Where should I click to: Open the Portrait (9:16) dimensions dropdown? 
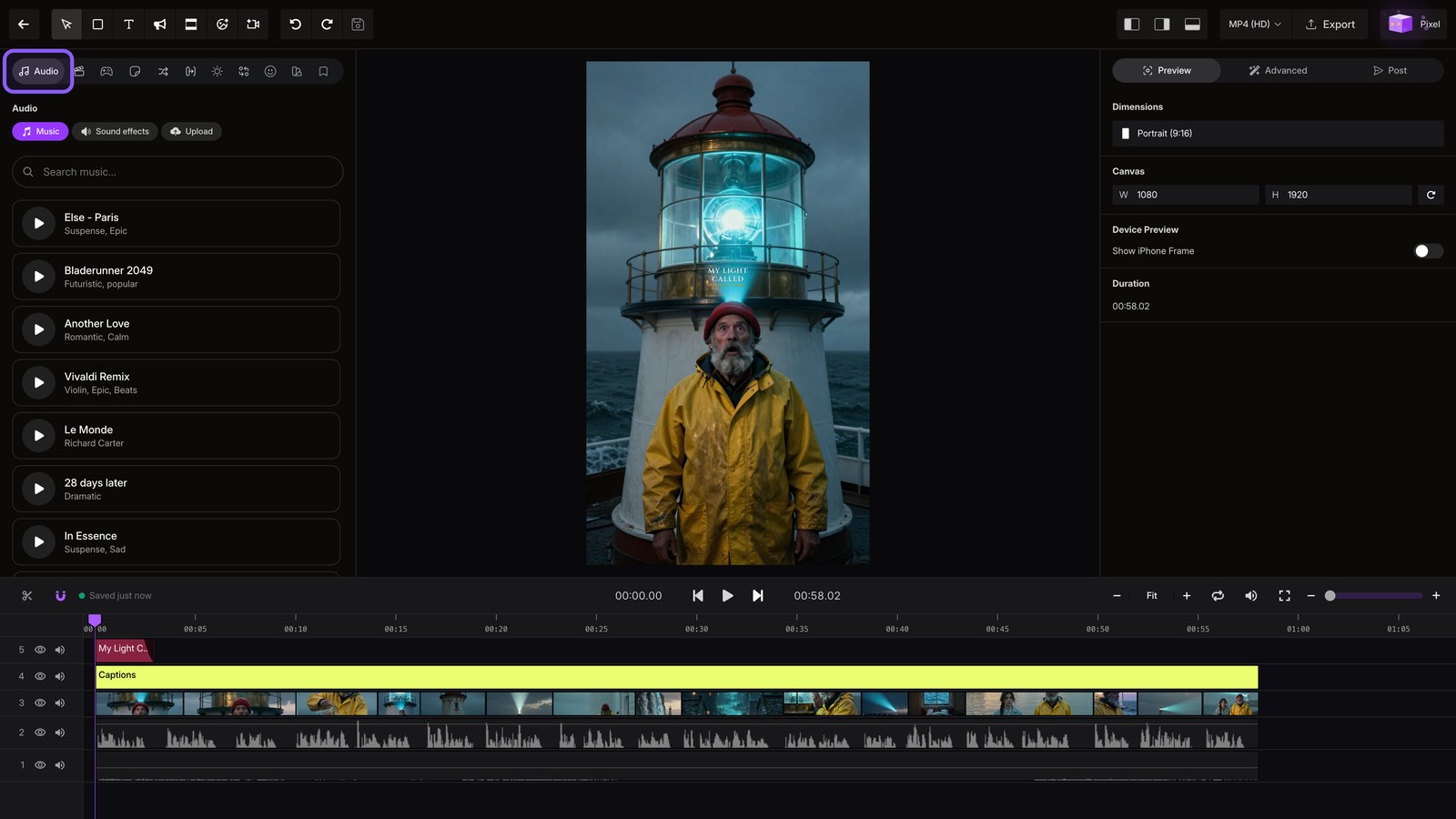coord(1278,133)
